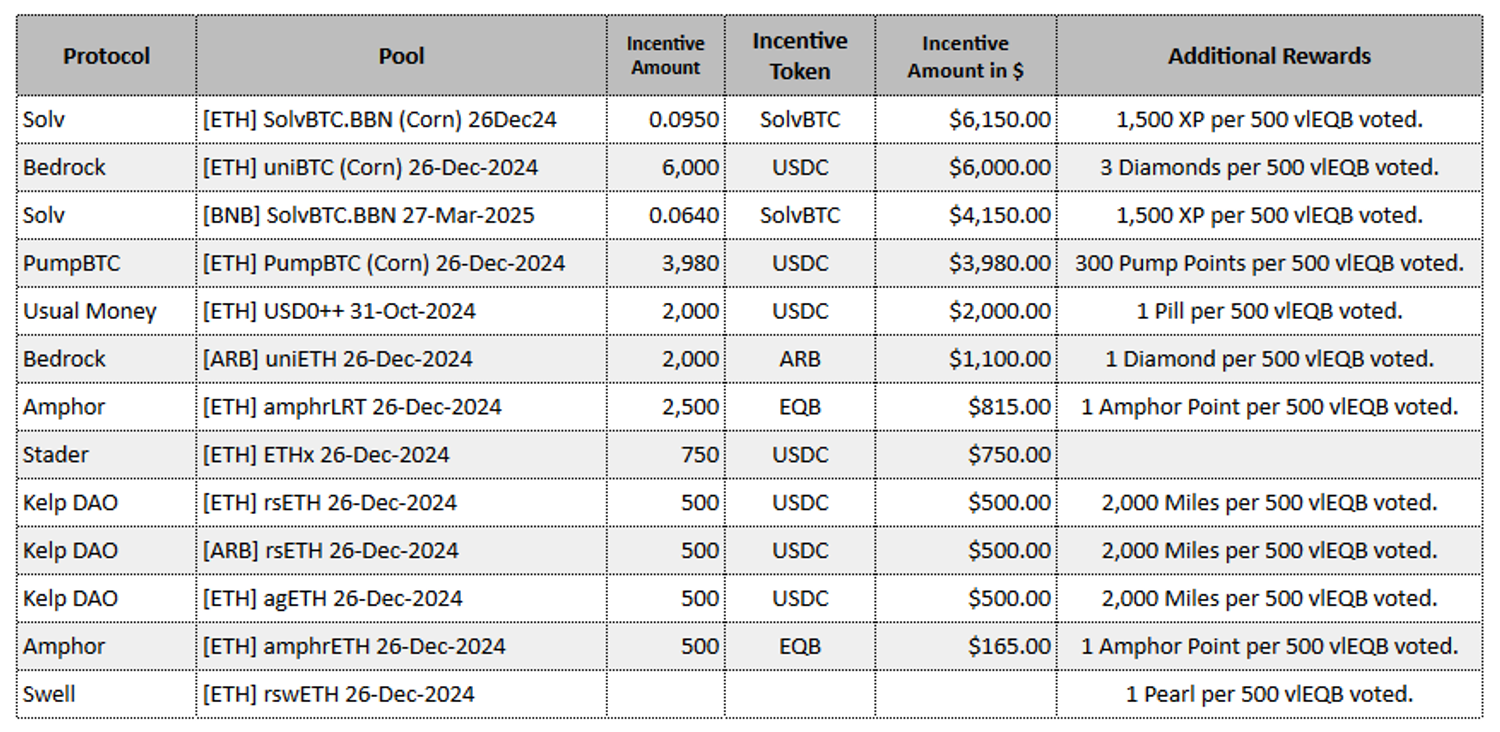Click the Additional Rewards column header
Screen dimensions: 1500x732
(x=1268, y=56)
